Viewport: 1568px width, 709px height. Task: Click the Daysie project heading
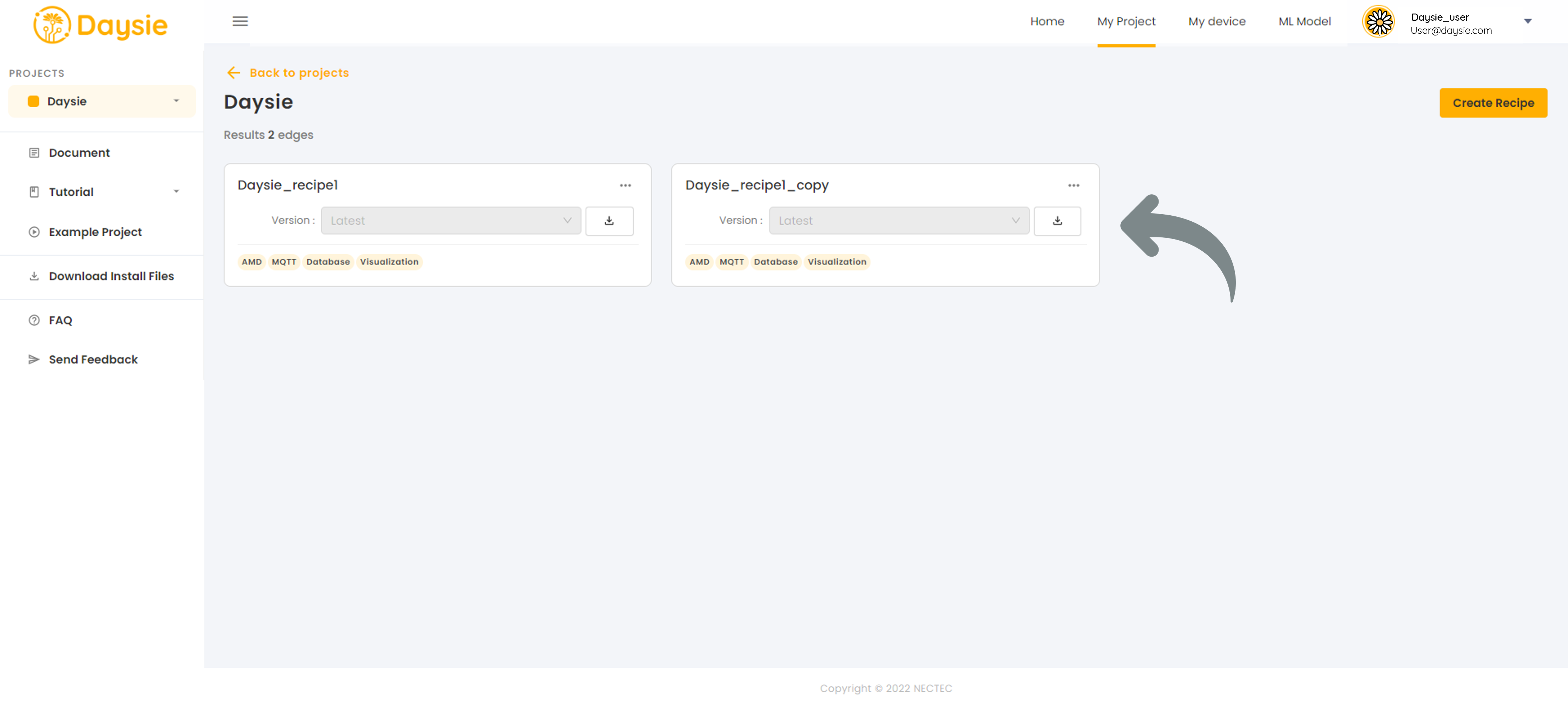coord(258,102)
